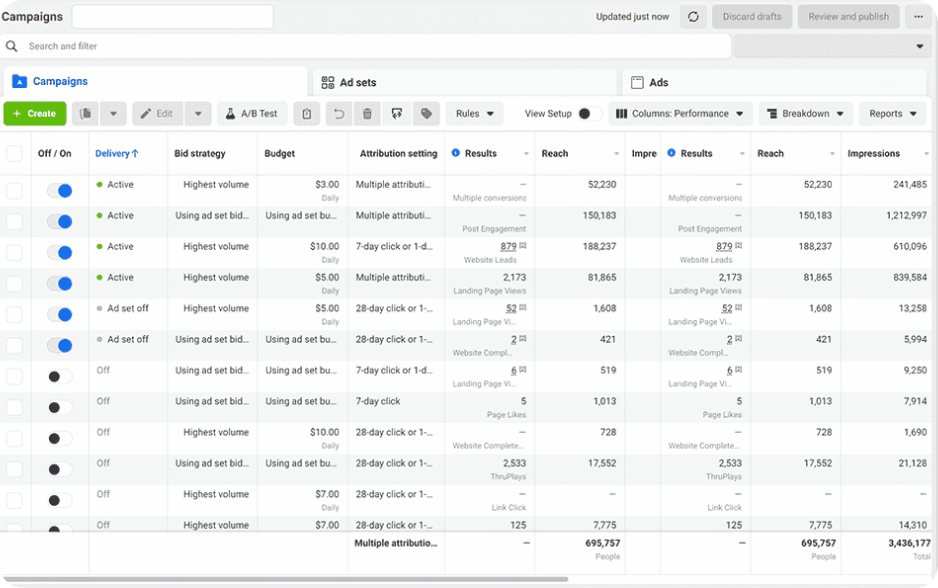The image size is (938, 588).
Task: Sort by the Attribution setting header
Action: coord(398,154)
